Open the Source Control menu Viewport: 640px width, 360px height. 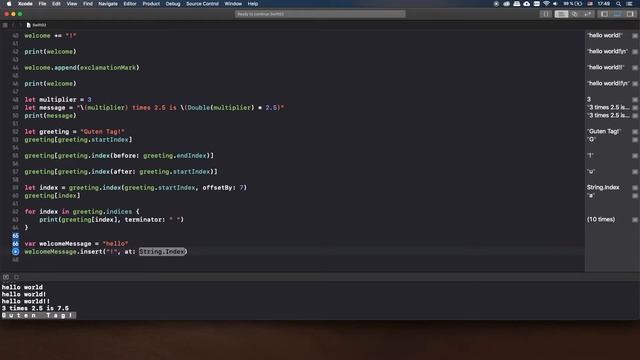coord(202,4)
